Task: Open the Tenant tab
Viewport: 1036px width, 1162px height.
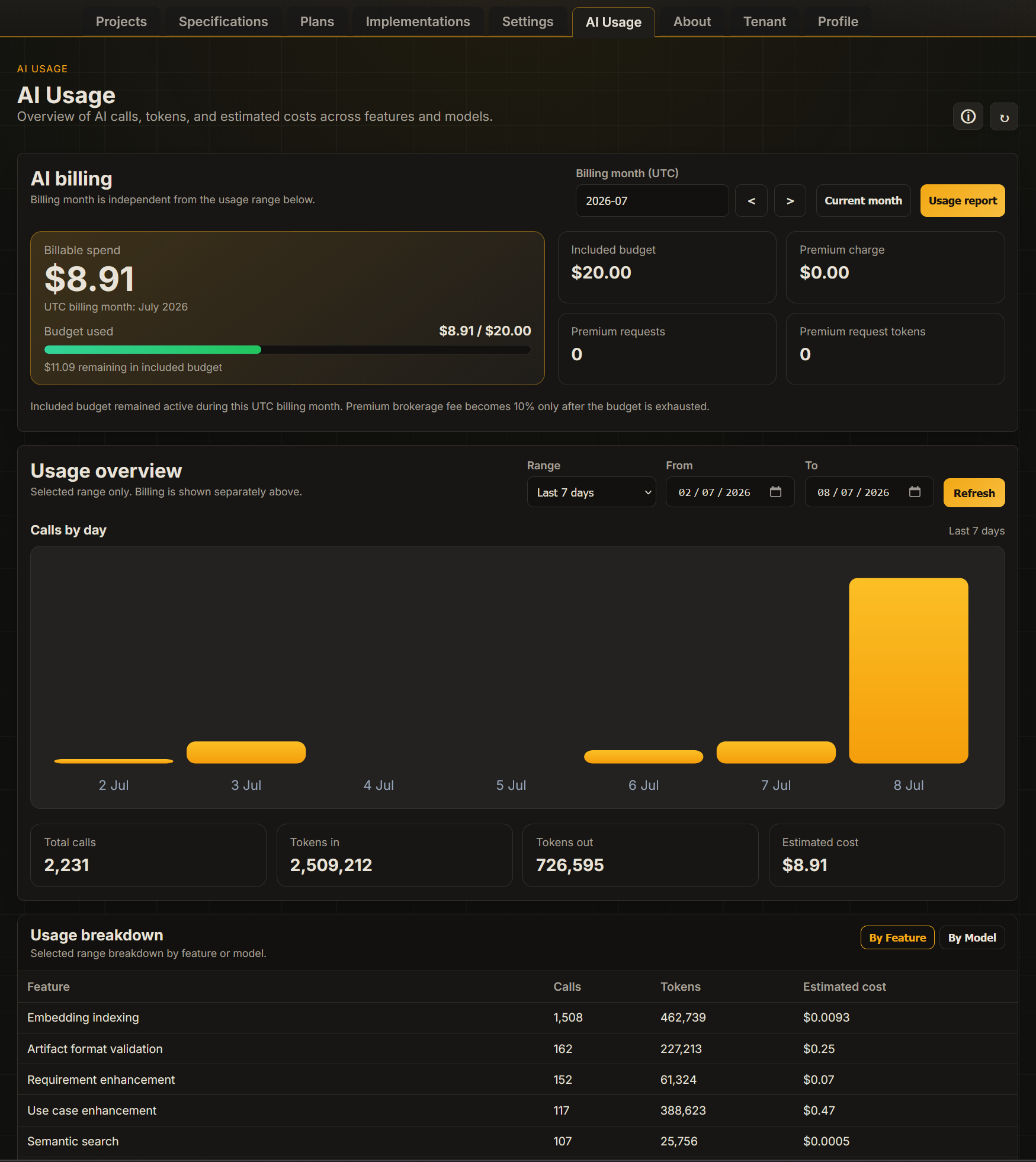Action: (765, 21)
